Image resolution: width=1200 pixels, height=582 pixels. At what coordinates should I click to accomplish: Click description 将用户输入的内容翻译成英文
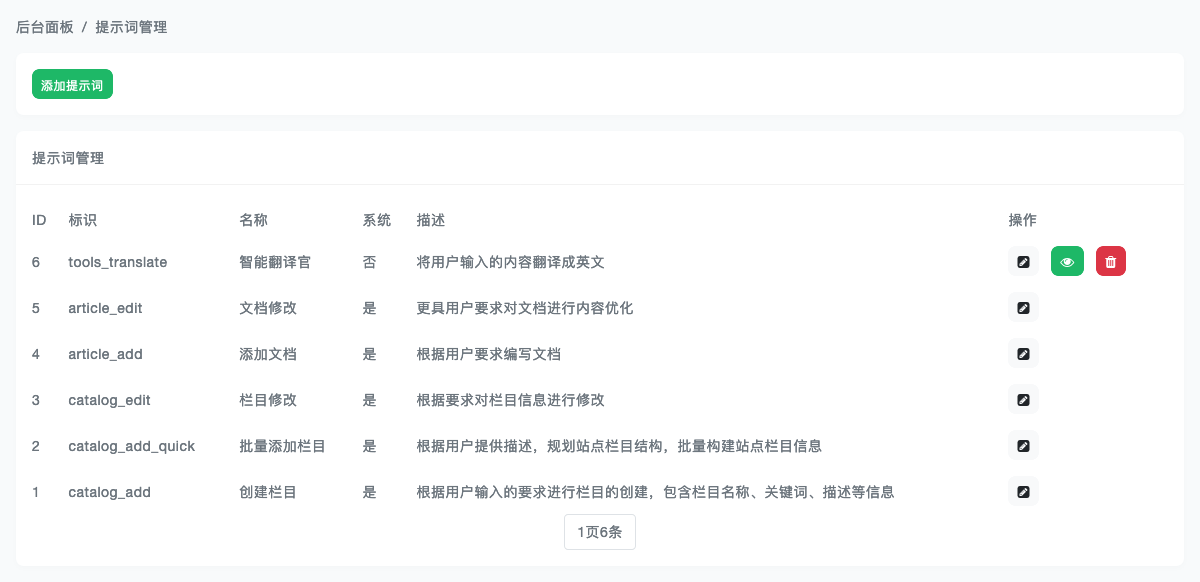[x=510, y=262]
